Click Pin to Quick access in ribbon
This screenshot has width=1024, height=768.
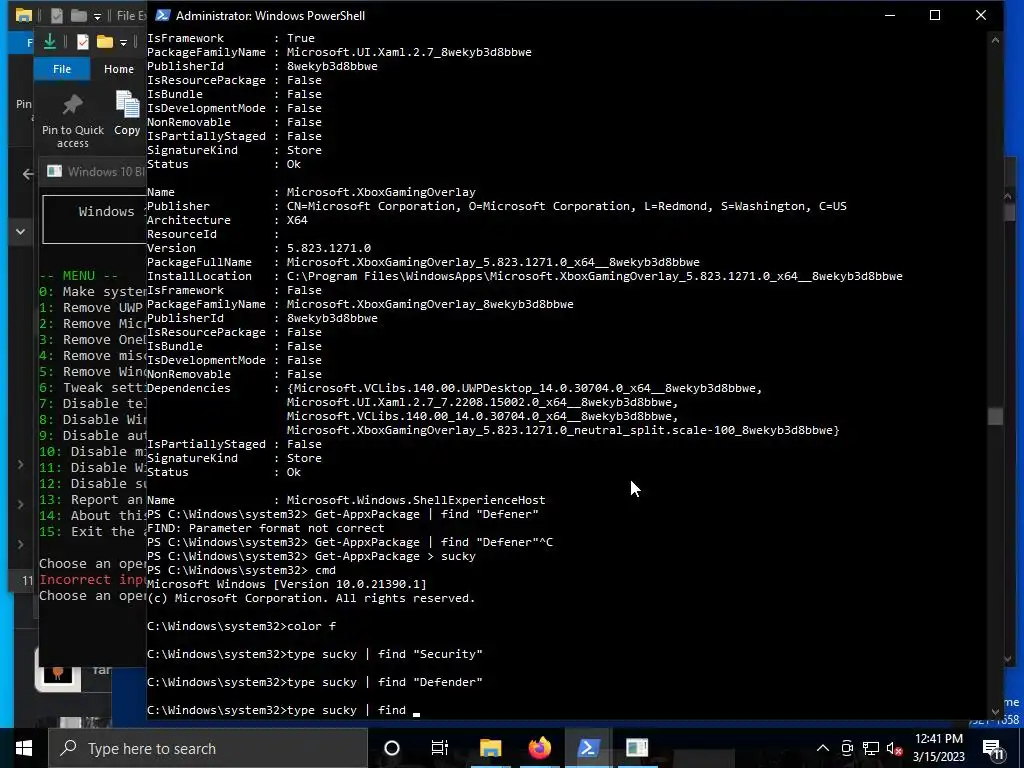point(72,122)
